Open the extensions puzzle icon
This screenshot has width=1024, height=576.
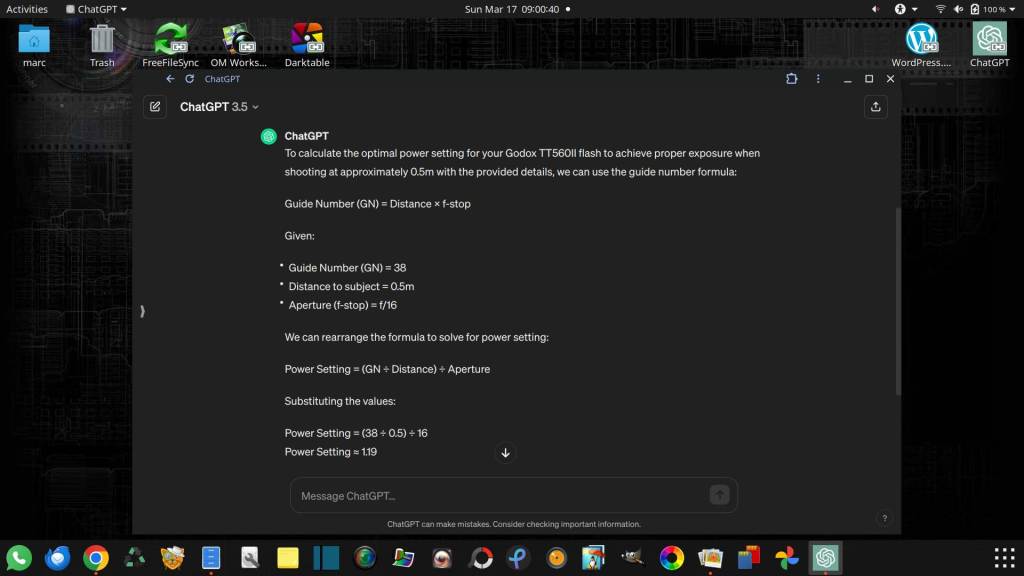tap(792, 79)
